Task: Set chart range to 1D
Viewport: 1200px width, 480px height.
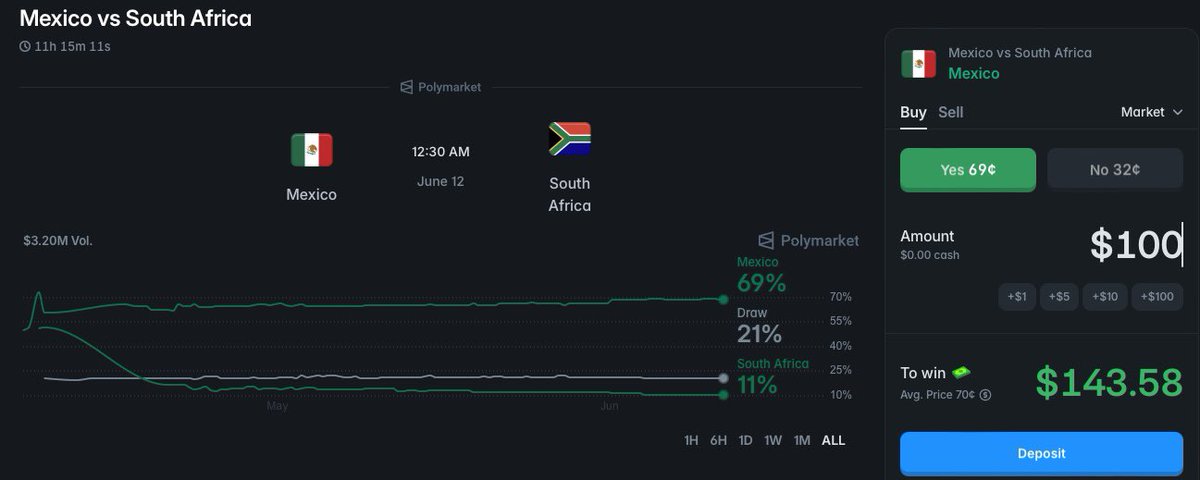Action: point(745,440)
